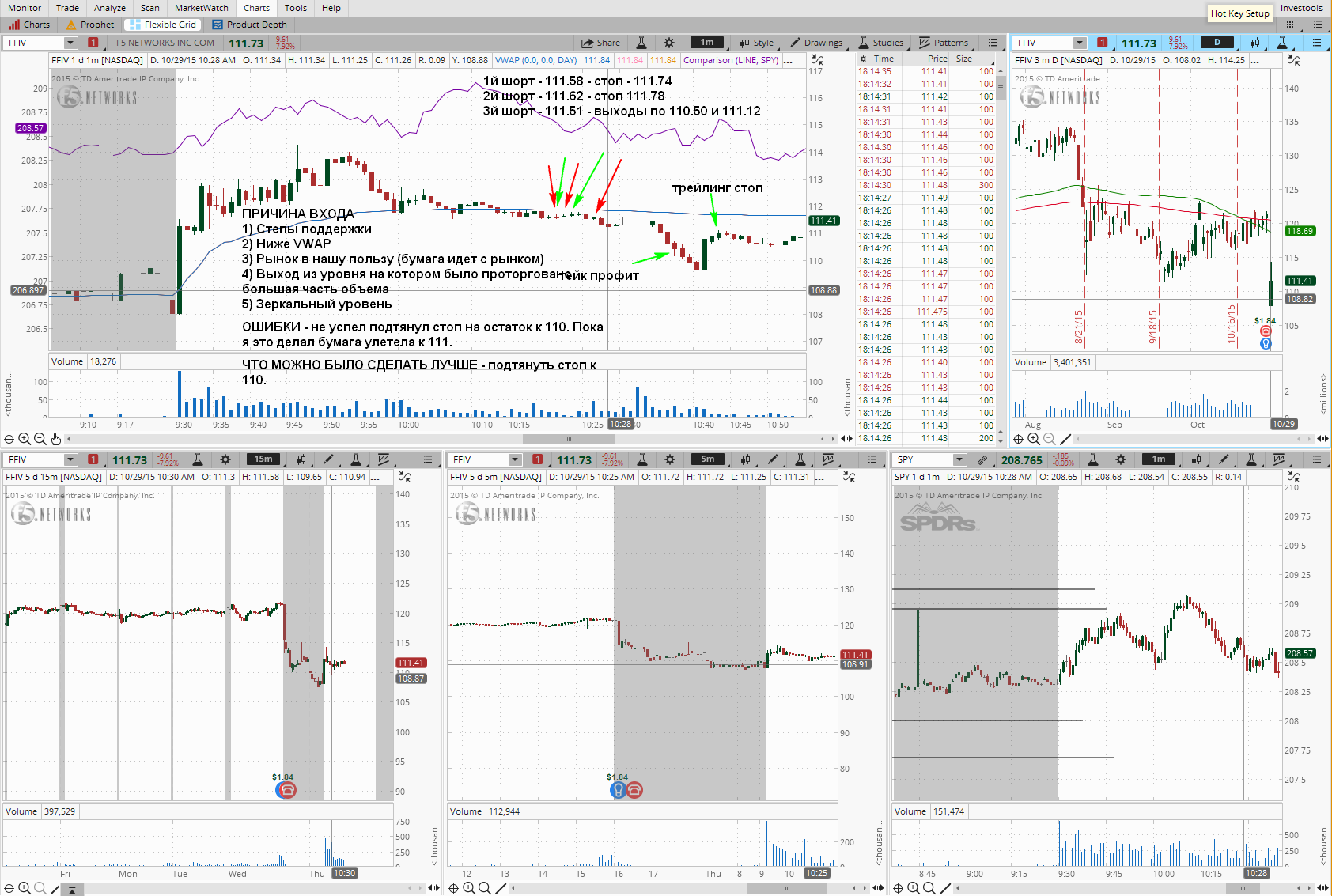Click the red clipboard link icon in main chart
Viewport: 1332px width, 896px height.
(93, 43)
